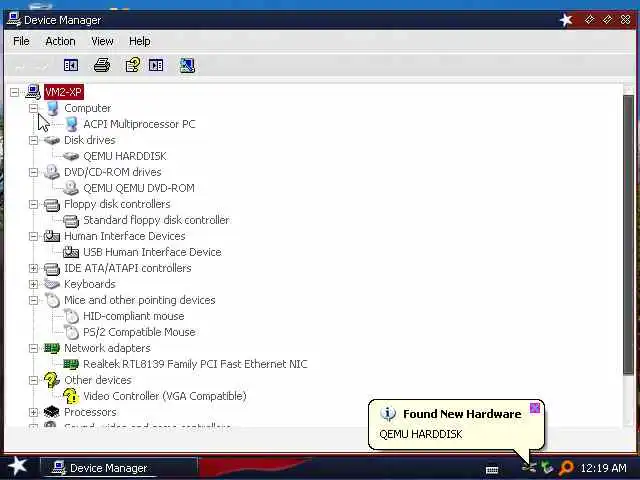
Task: Expand the IDE ATA/ATAPI controllers category
Action: [33, 268]
